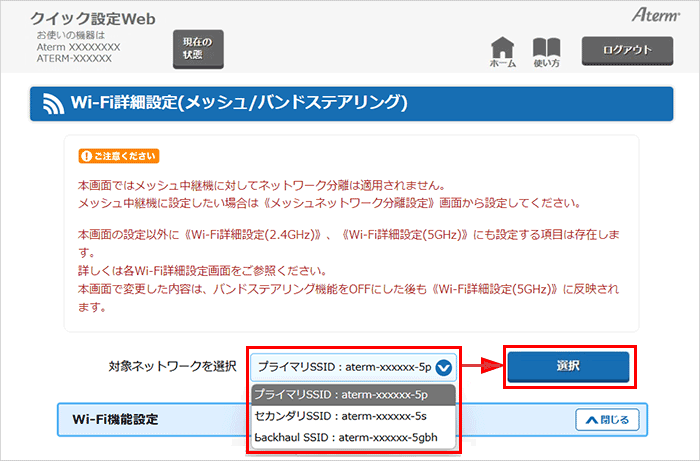The height and width of the screenshot is (461, 700).
Task: Expand dropdown with the blue chevron arrow
Action: (443, 367)
